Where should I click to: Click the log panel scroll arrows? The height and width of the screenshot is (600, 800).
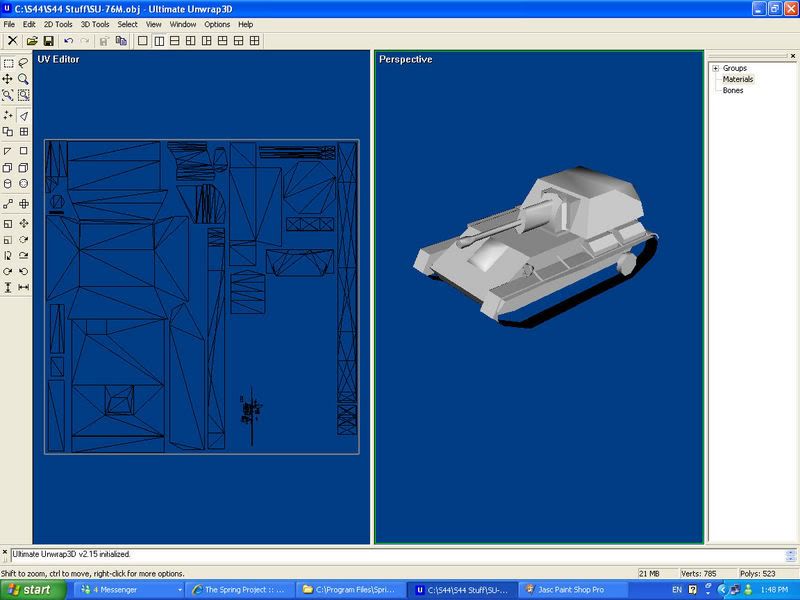click(791, 555)
